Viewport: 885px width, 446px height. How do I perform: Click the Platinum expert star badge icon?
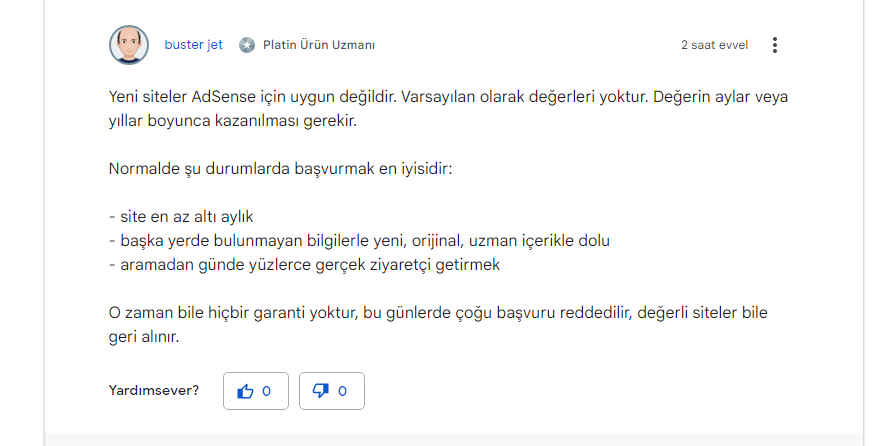coord(247,45)
